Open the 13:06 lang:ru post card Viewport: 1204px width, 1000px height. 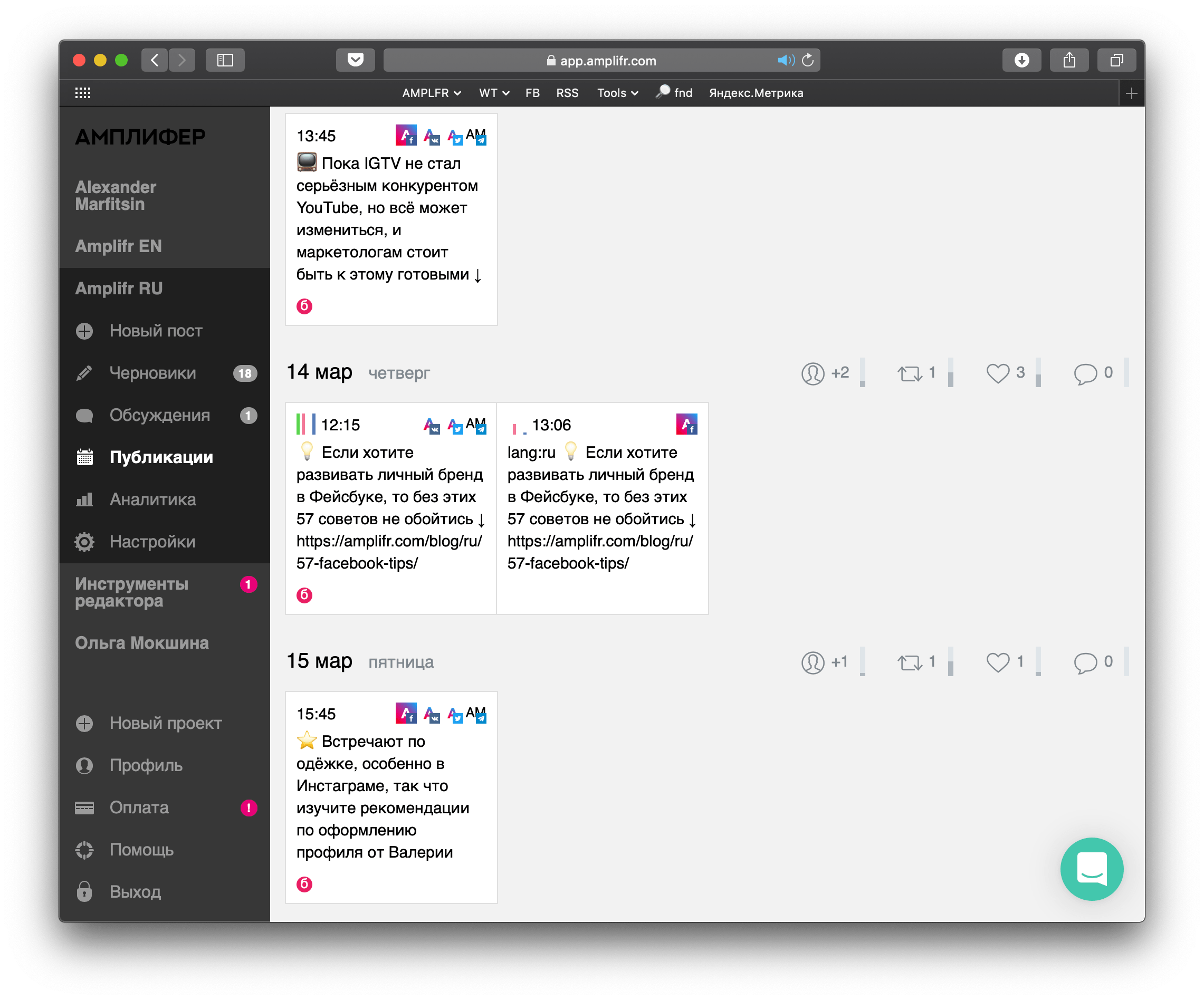tap(602, 508)
